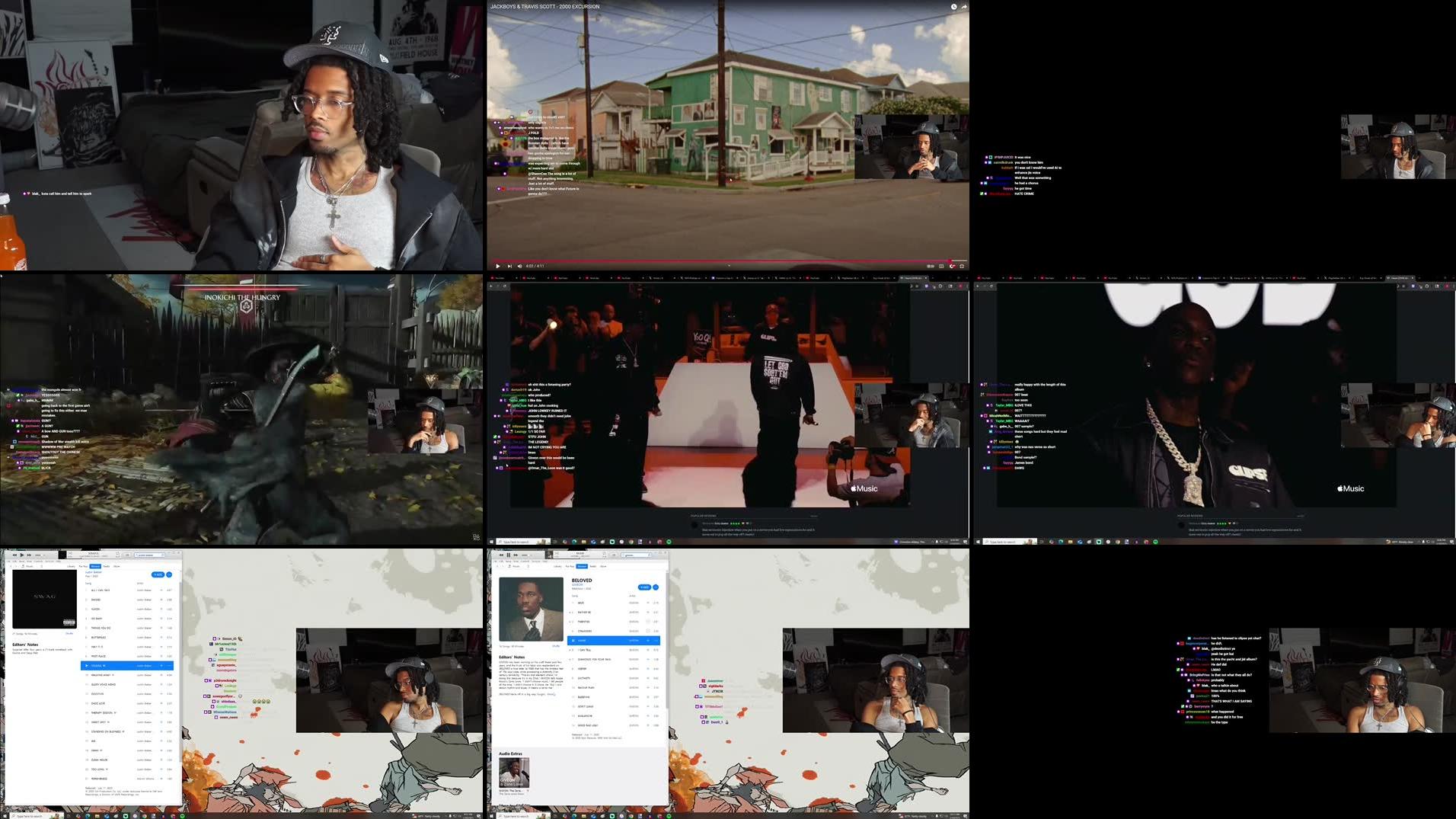Open GIVEON artist link under BELOVED title

pyautogui.click(x=576, y=584)
